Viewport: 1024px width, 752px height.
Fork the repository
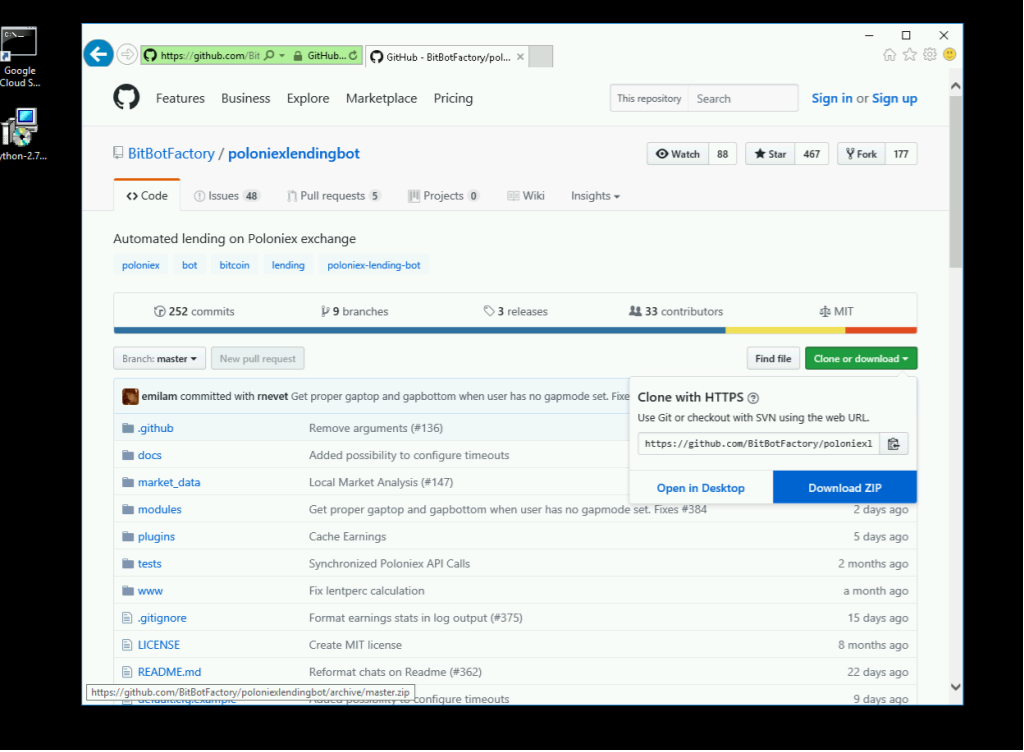click(861, 154)
